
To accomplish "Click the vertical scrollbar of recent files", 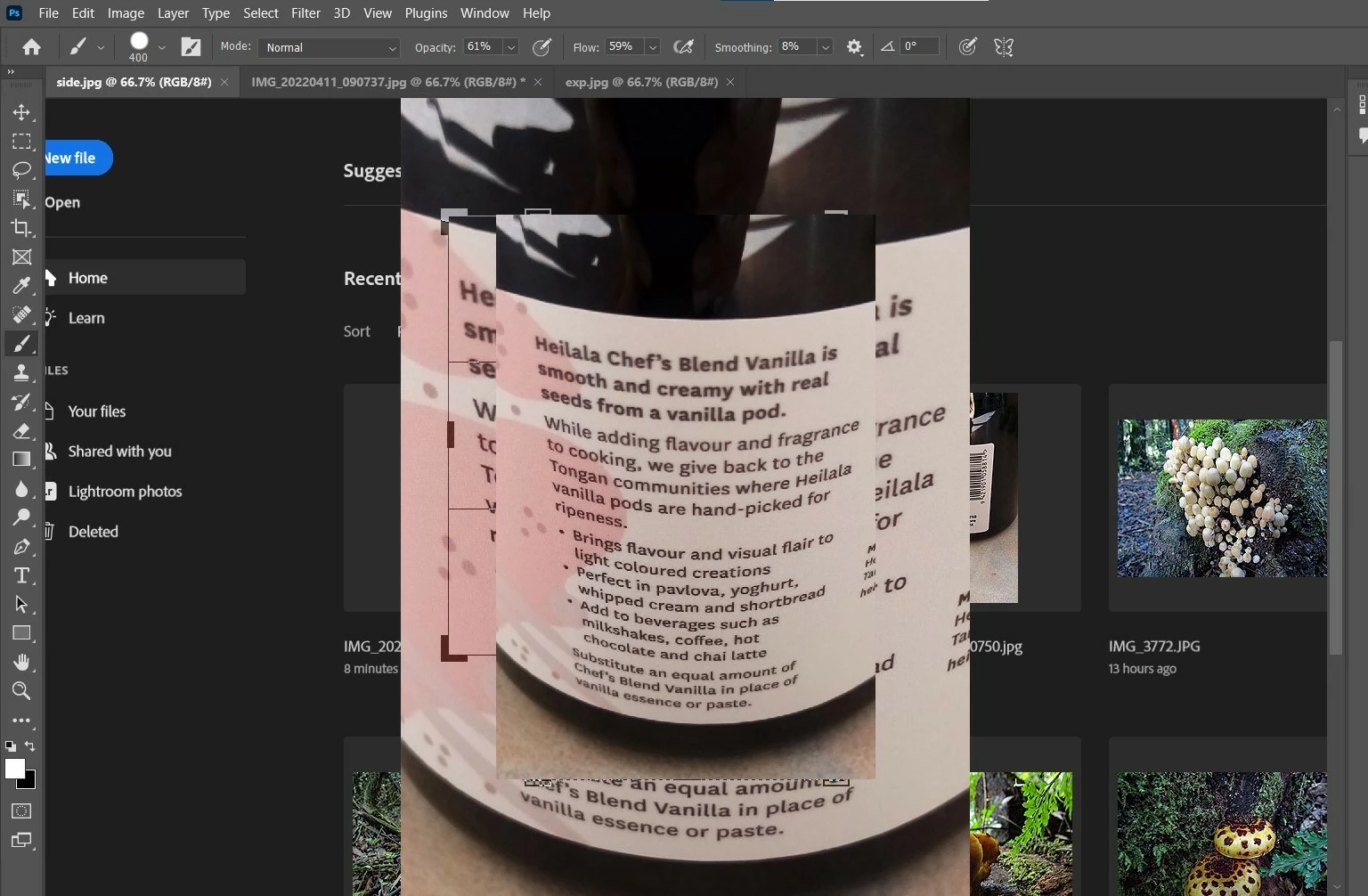I will point(1335,499).
